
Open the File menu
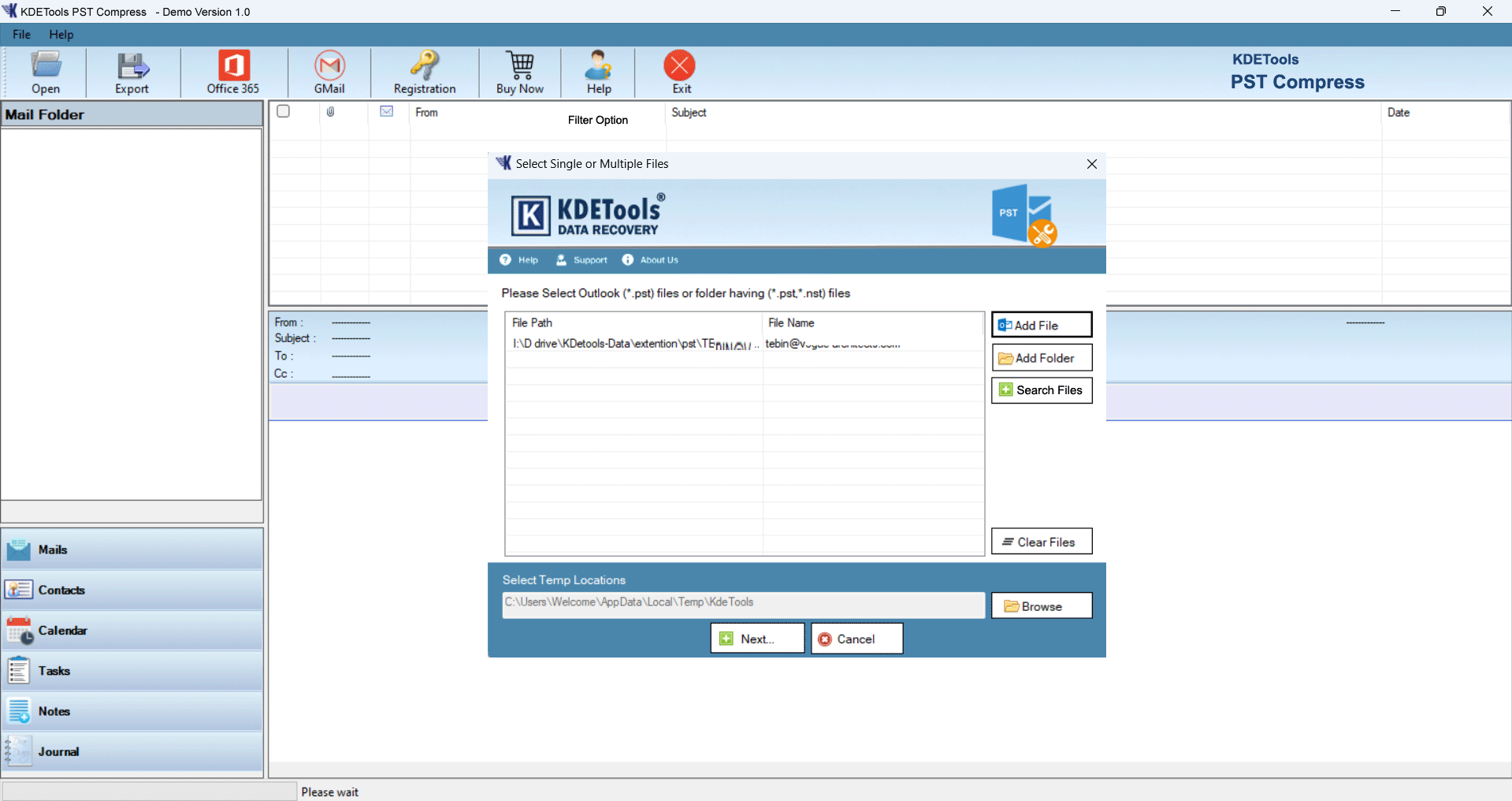coord(21,35)
